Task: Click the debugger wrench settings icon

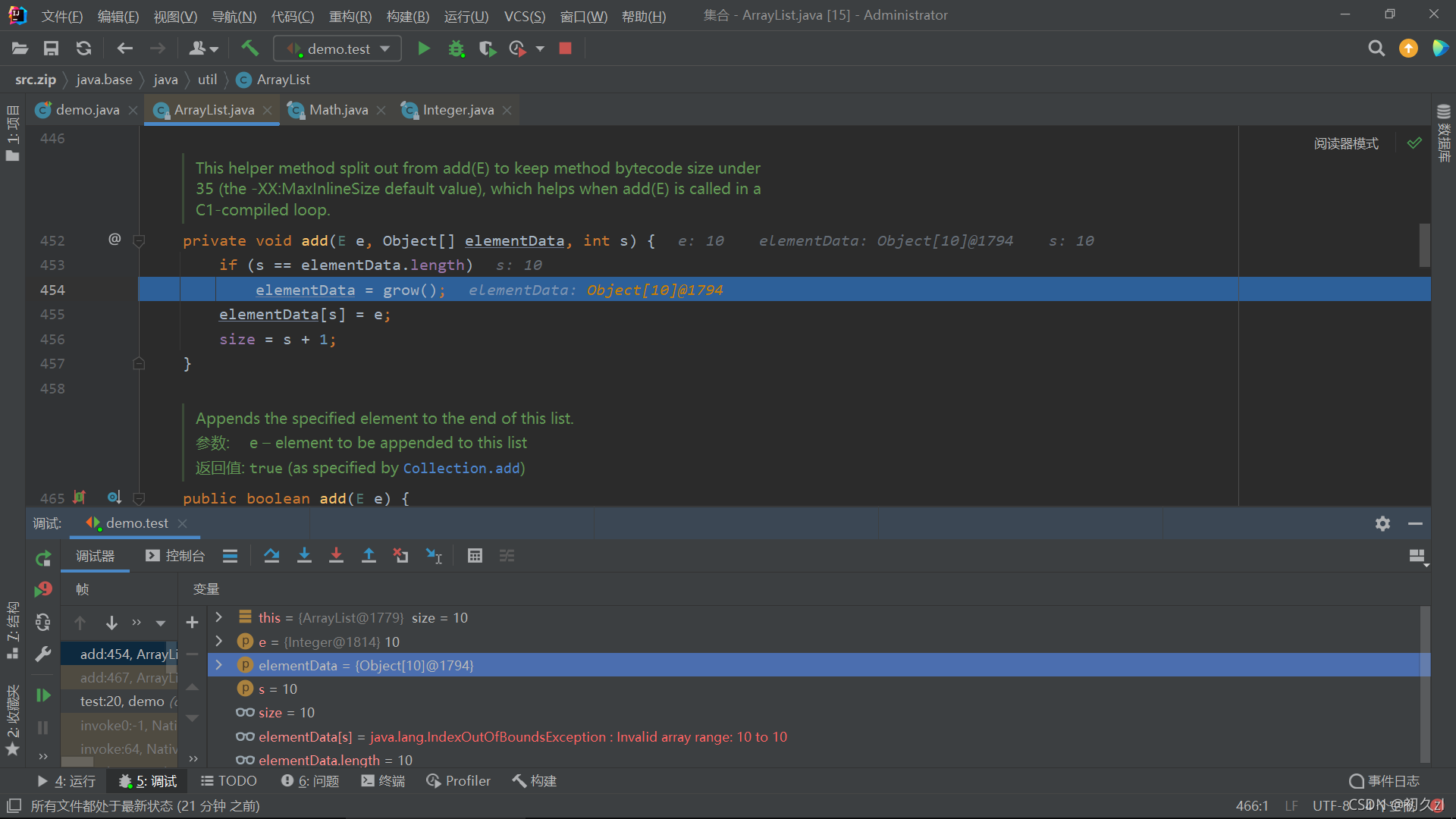Action: pos(43,654)
